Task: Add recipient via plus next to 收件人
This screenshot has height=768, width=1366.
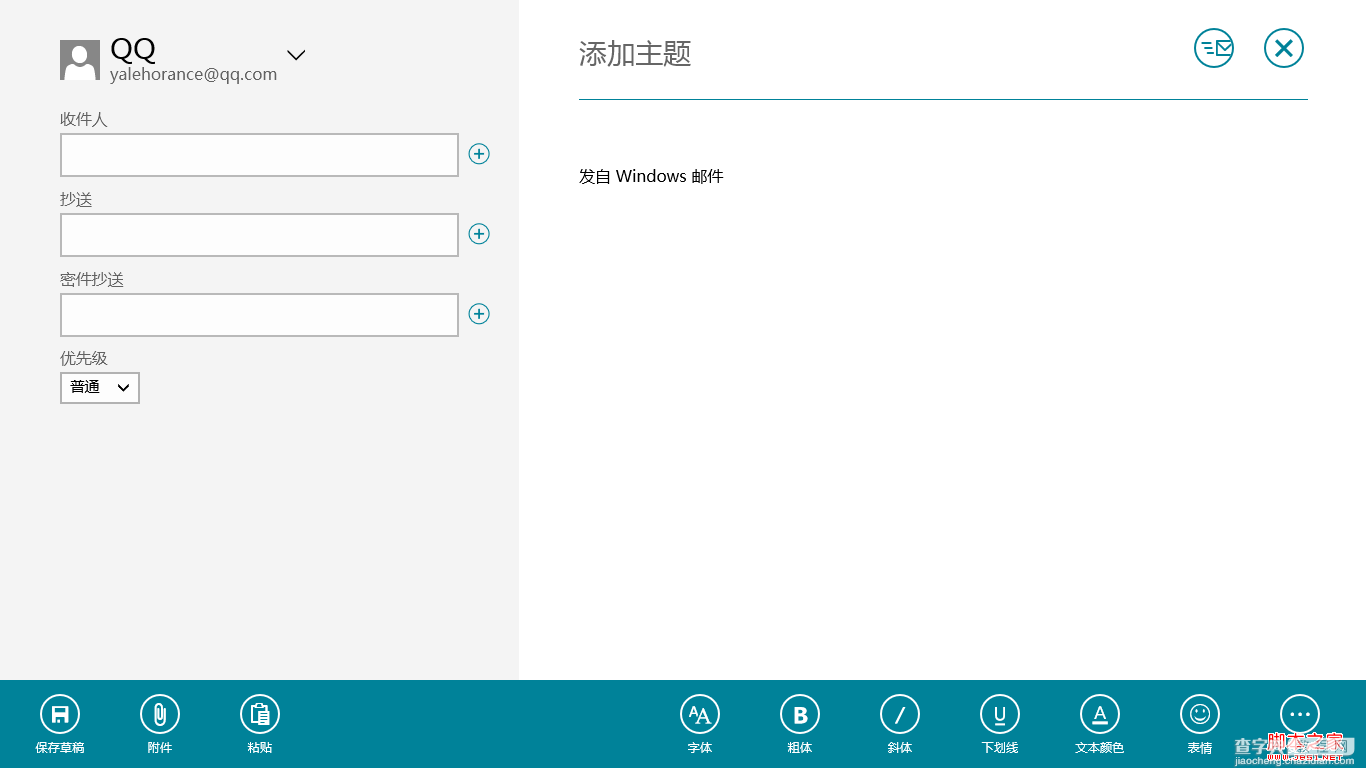Action: point(479,154)
